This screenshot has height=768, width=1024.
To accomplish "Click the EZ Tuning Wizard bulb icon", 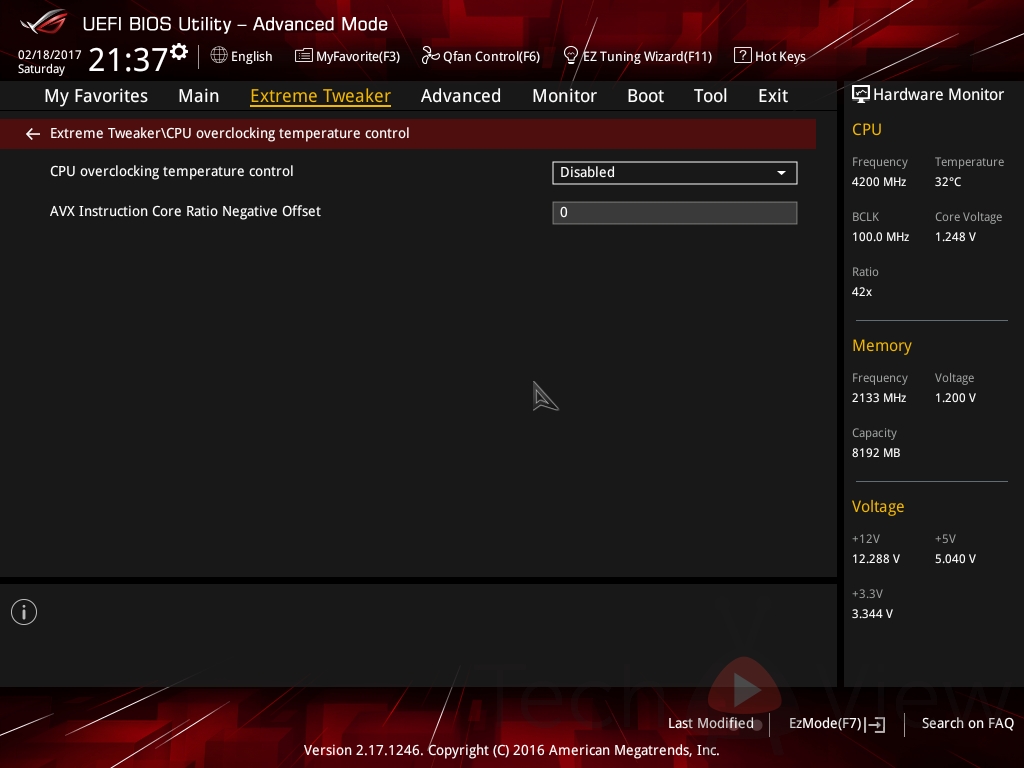I will [571, 56].
